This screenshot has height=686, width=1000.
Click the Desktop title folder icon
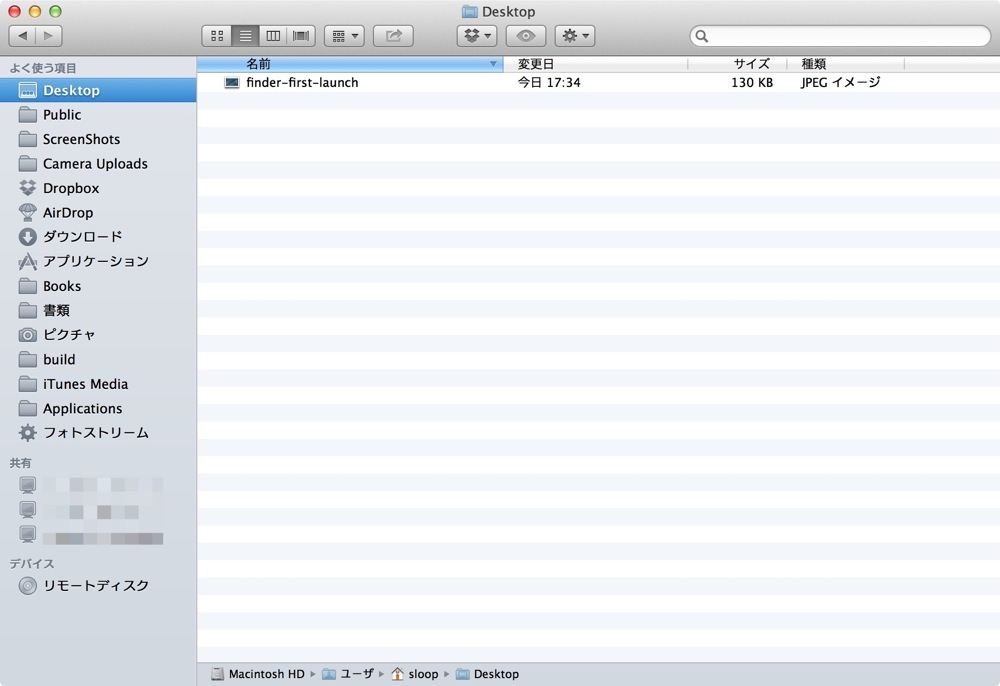[469, 11]
